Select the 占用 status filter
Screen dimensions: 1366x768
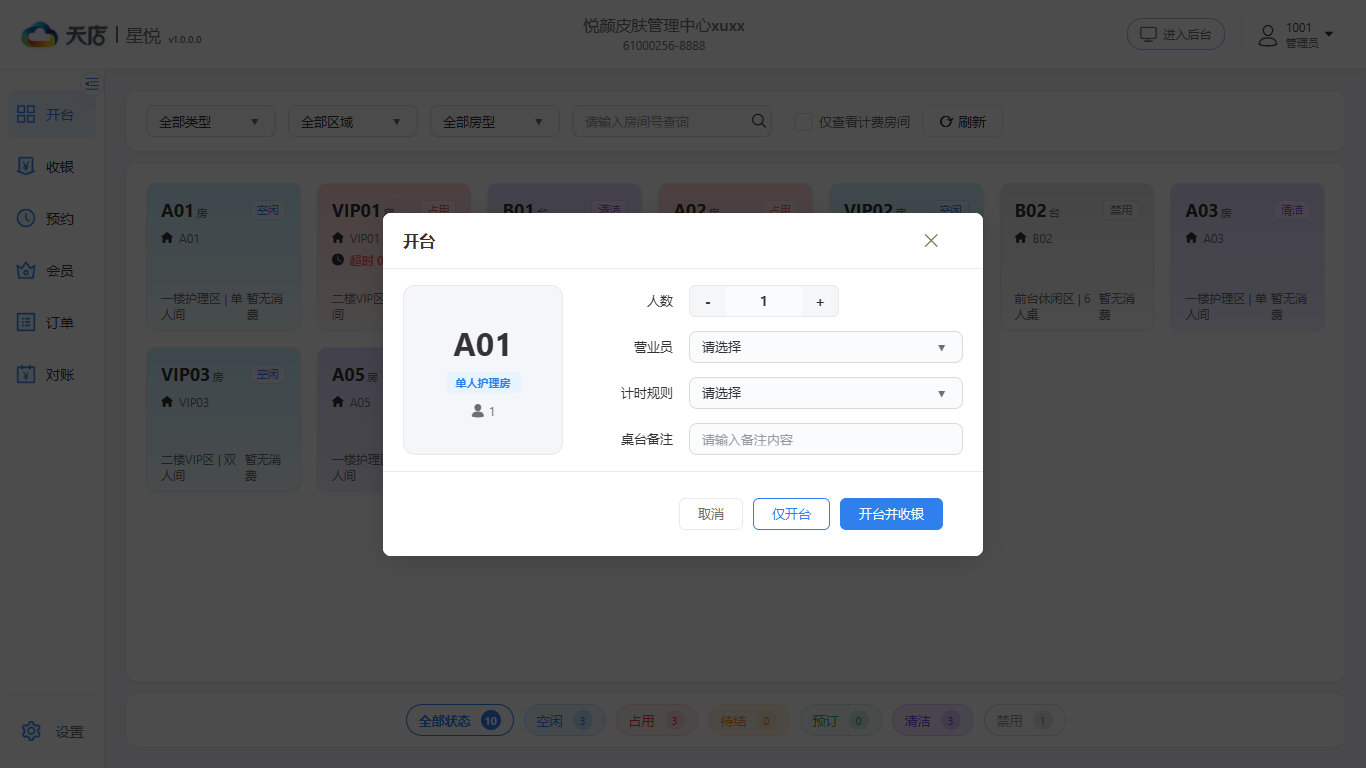656,720
